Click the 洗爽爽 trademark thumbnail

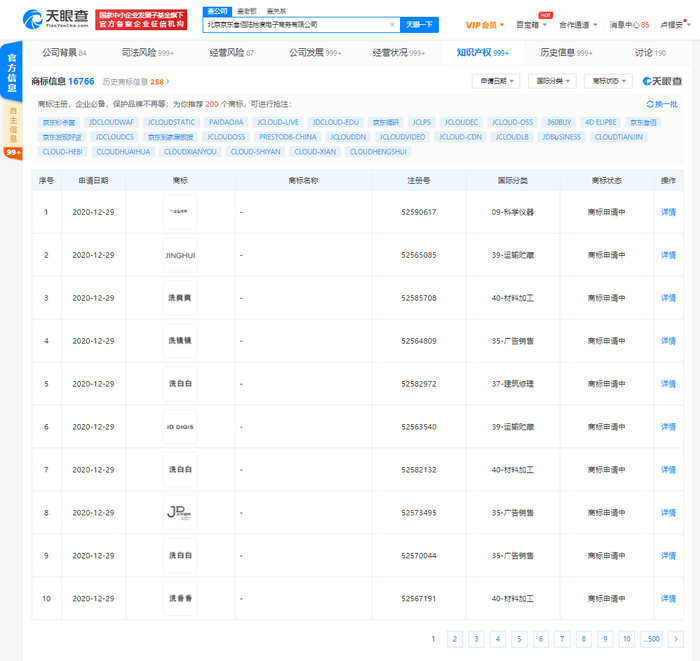[180, 298]
